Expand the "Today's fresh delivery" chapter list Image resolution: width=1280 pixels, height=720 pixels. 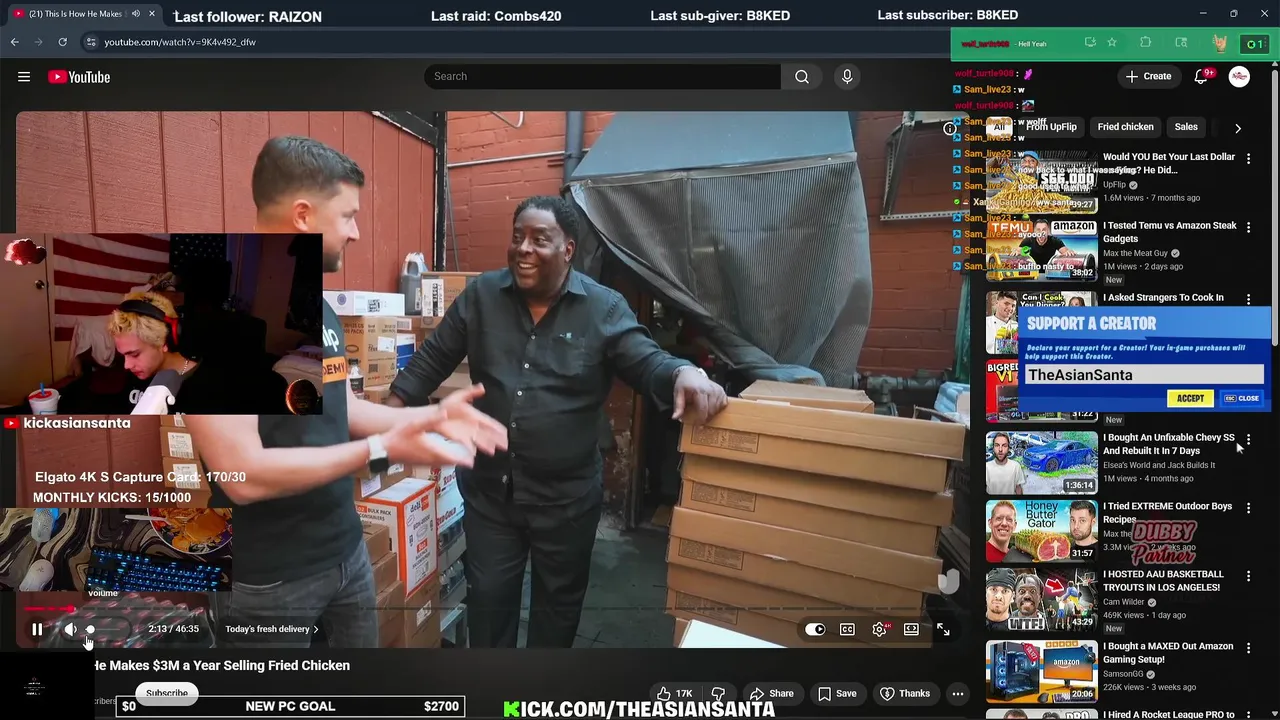272,629
